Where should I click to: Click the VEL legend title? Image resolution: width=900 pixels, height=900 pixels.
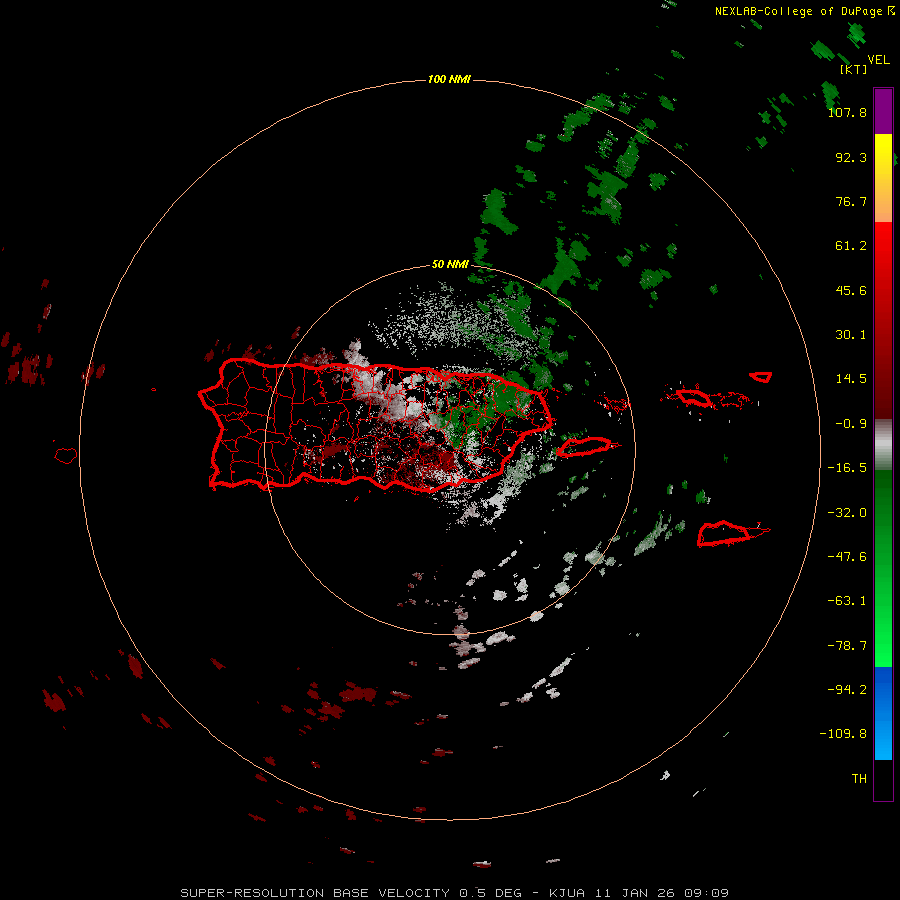tap(878, 59)
